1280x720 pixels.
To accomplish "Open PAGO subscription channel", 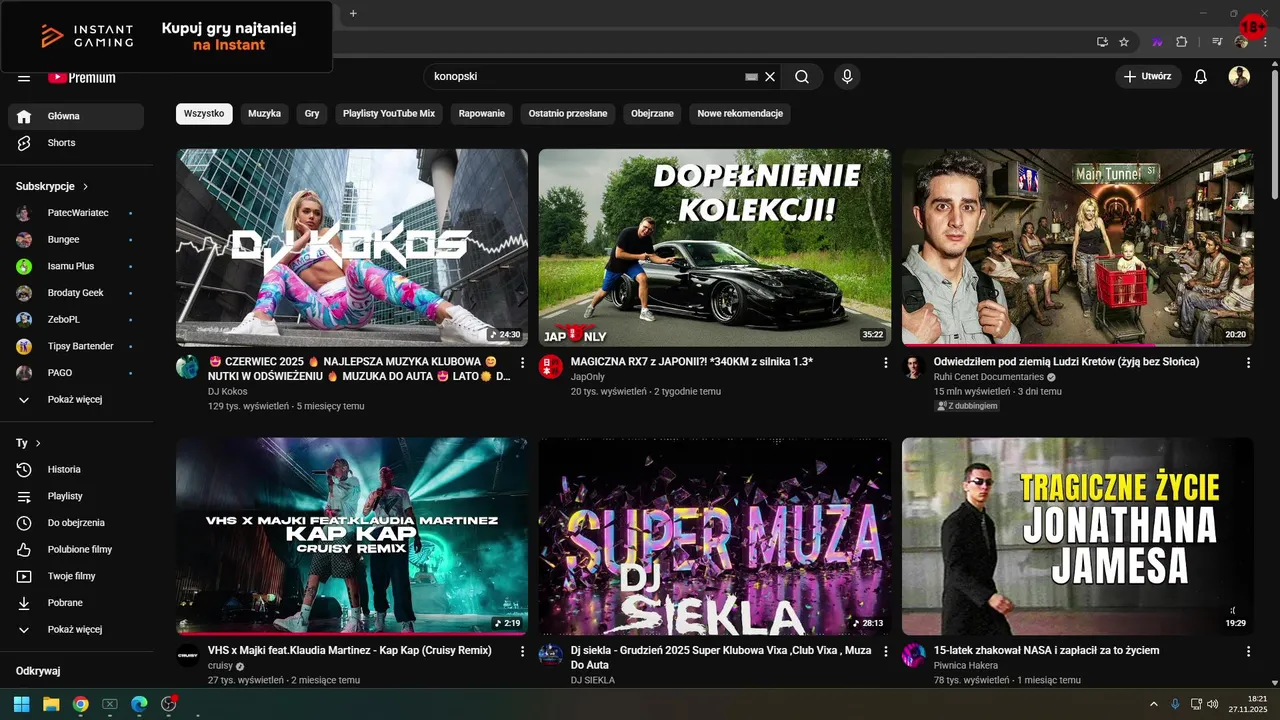I will coord(76,373).
